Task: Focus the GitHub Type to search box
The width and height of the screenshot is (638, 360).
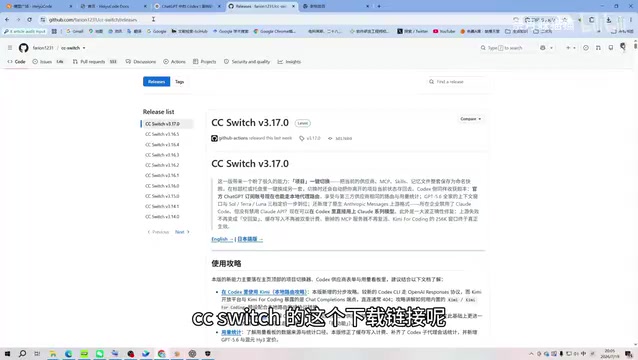Action: (x=507, y=48)
